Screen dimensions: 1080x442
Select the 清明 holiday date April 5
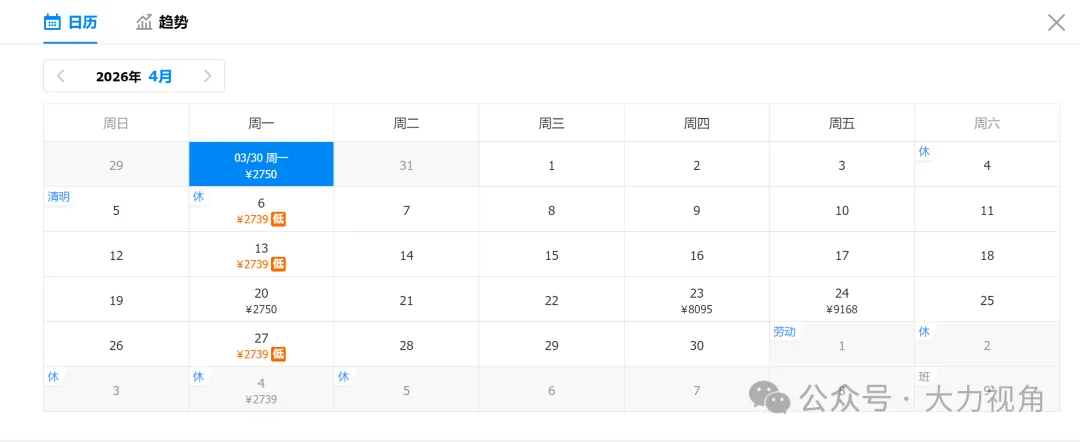click(x=116, y=210)
